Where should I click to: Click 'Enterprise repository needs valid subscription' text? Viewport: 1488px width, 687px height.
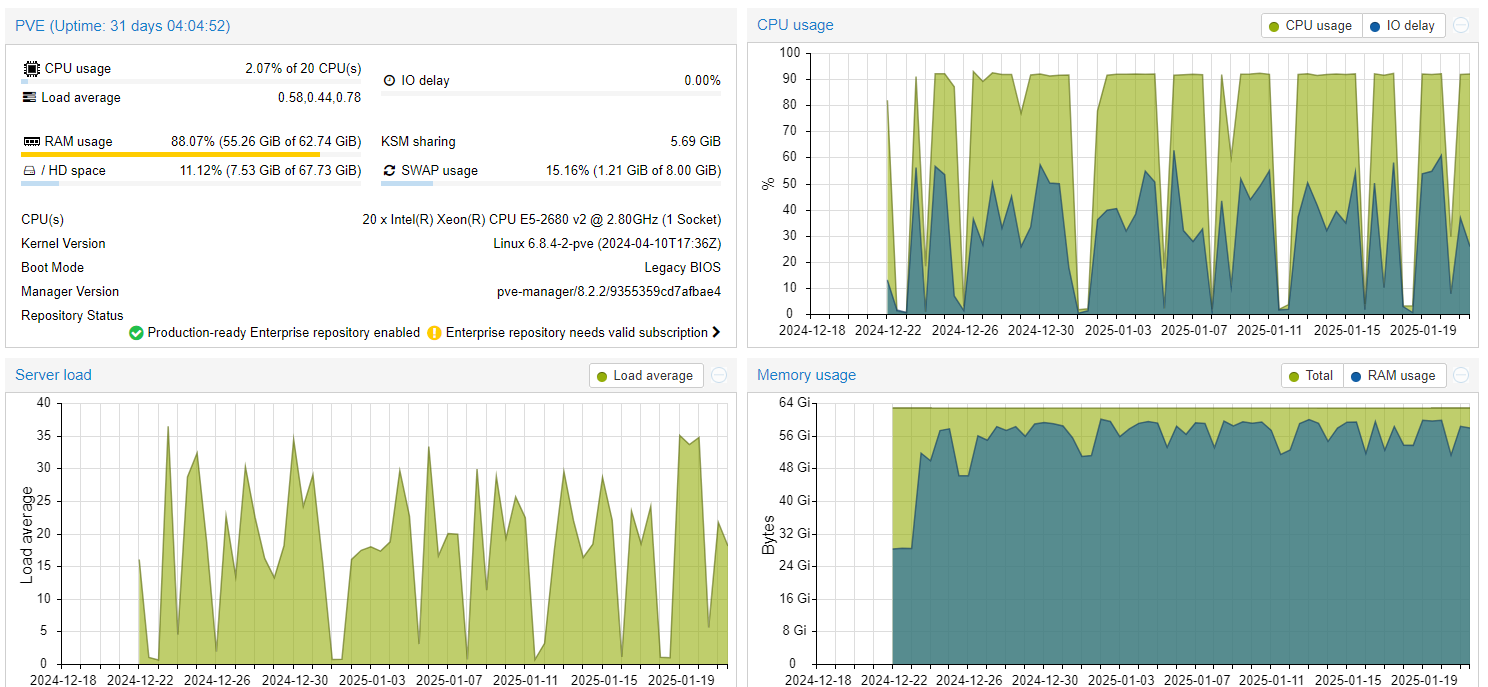point(576,333)
